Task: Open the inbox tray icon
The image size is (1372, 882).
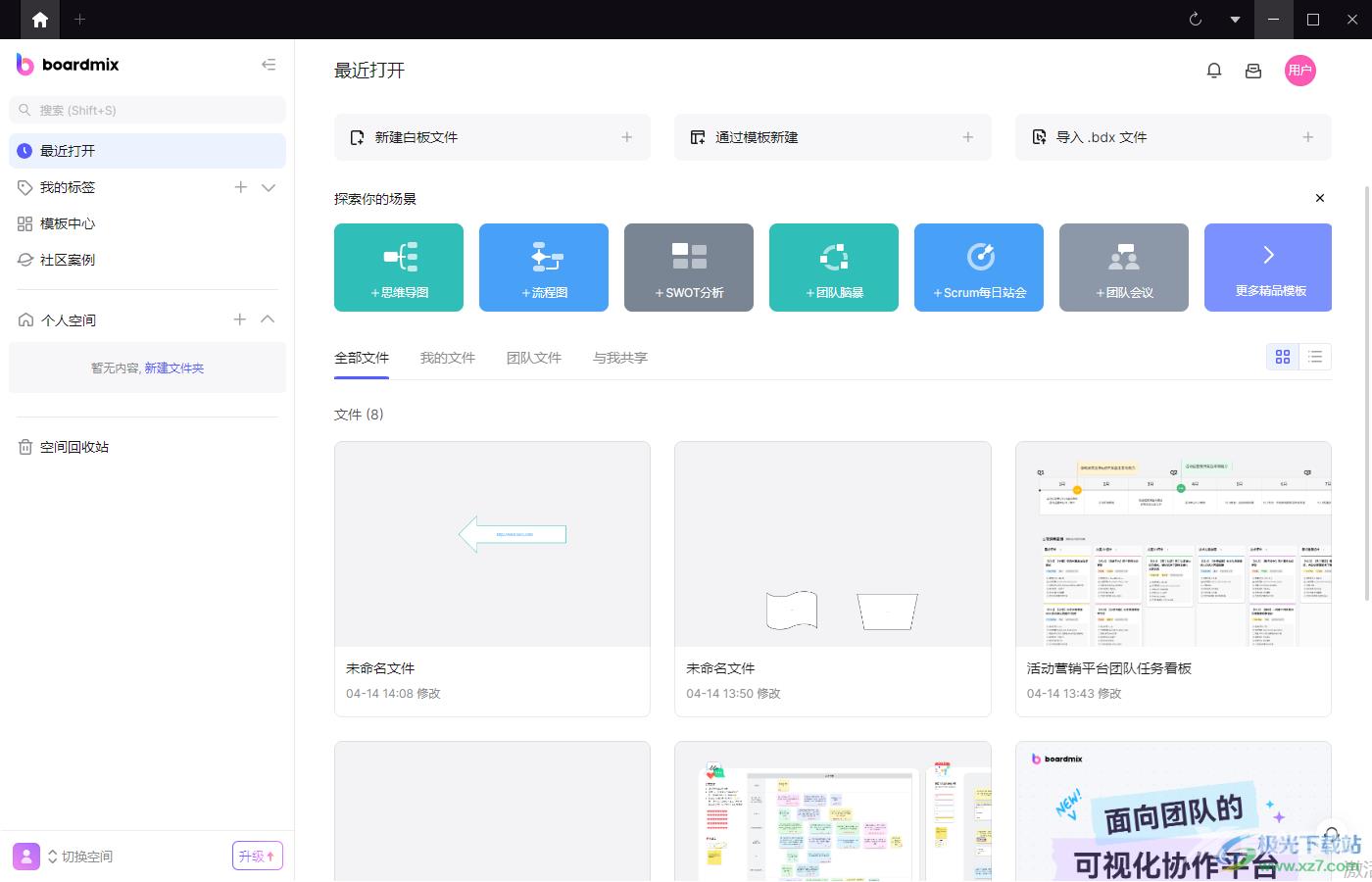Action: [x=1253, y=71]
